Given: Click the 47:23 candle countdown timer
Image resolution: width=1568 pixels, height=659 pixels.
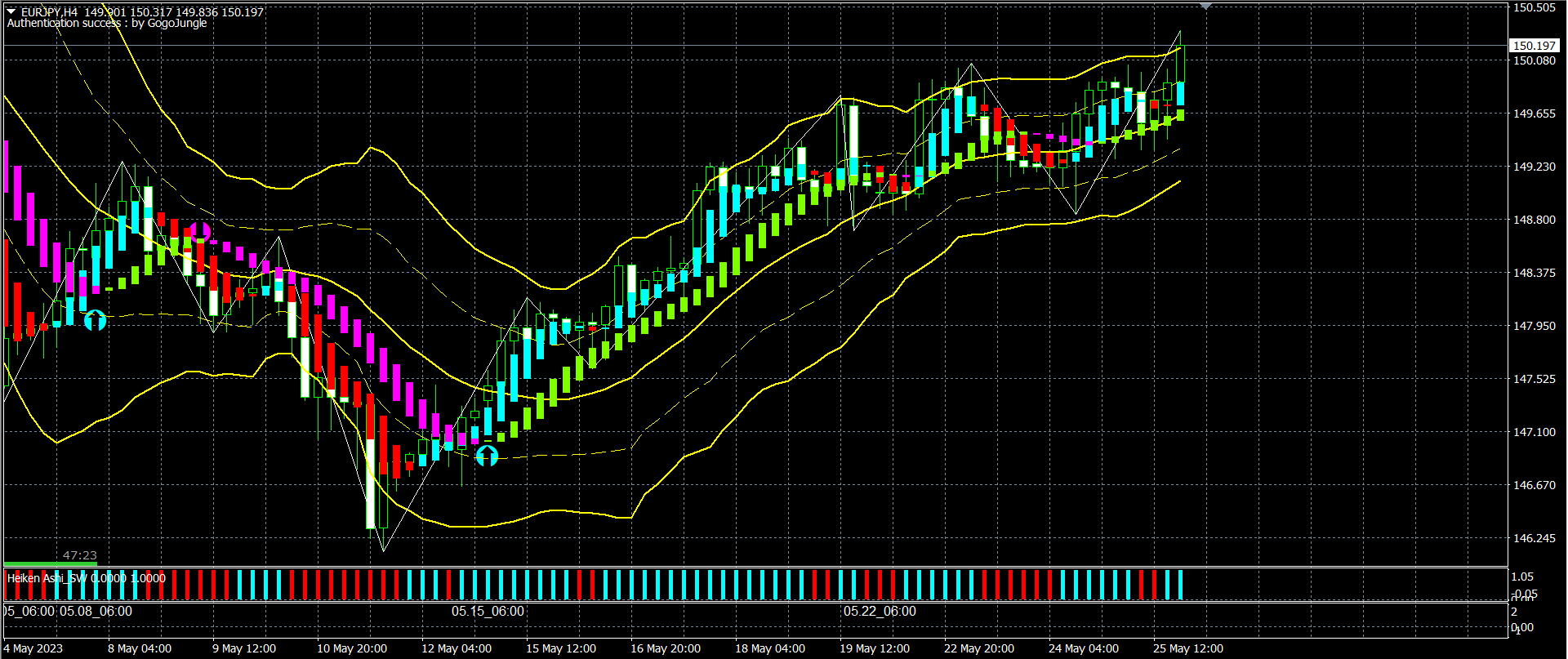Looking at the screenshot, I should pyautogui.click(x=79, y=555).
